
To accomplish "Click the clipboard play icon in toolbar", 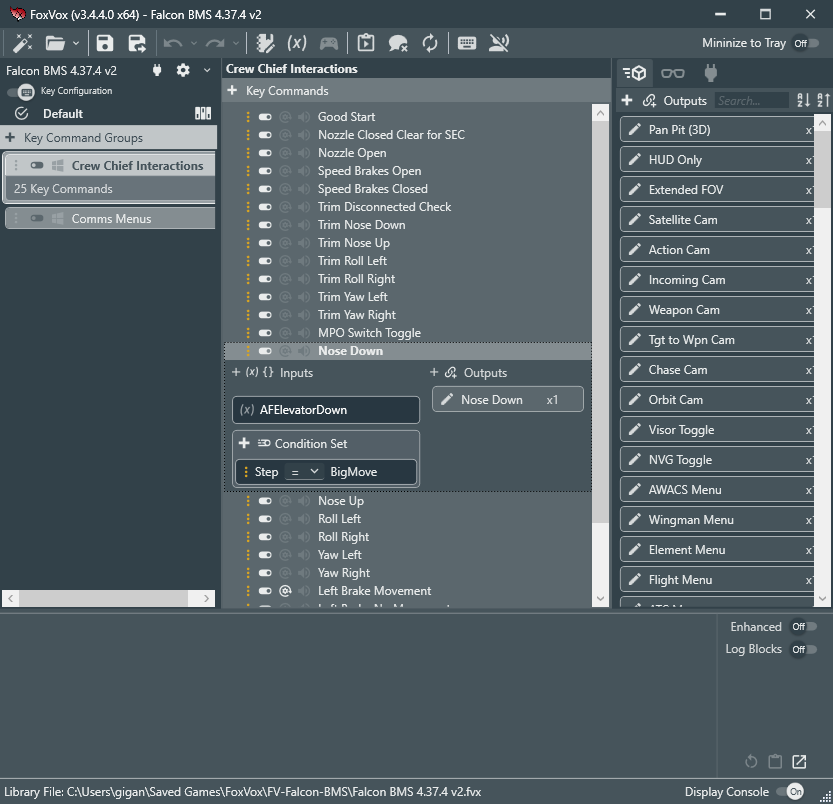I will (366, 43).
